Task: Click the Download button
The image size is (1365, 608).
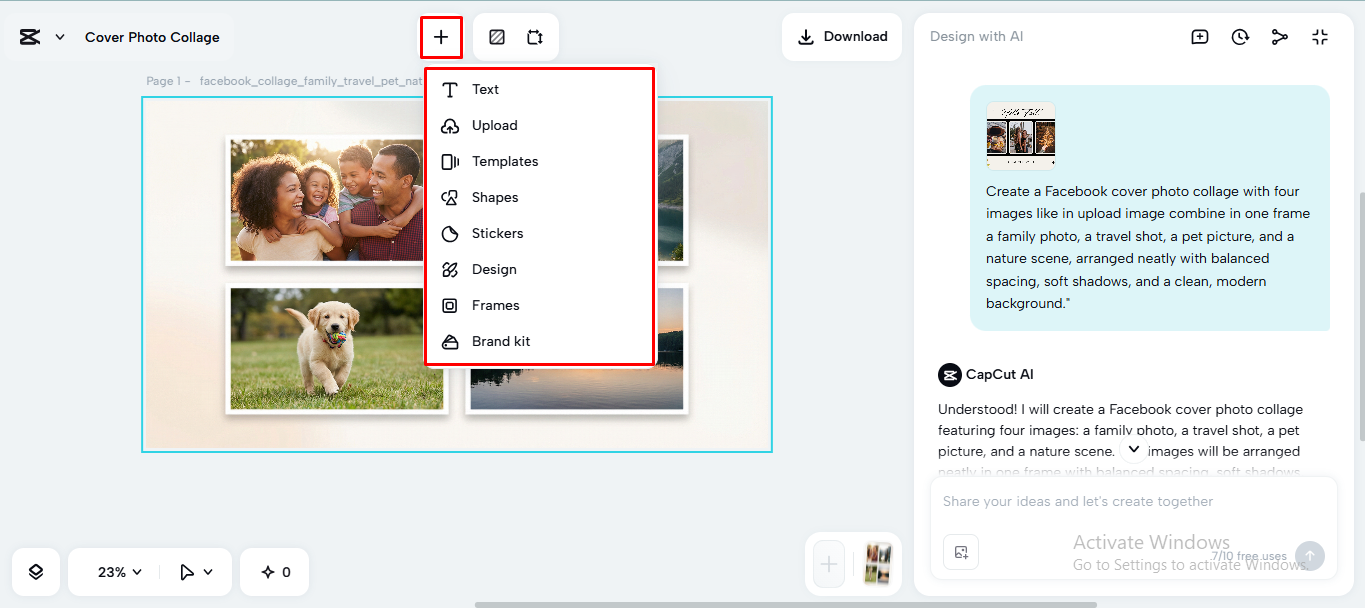Action: [842, 36]
